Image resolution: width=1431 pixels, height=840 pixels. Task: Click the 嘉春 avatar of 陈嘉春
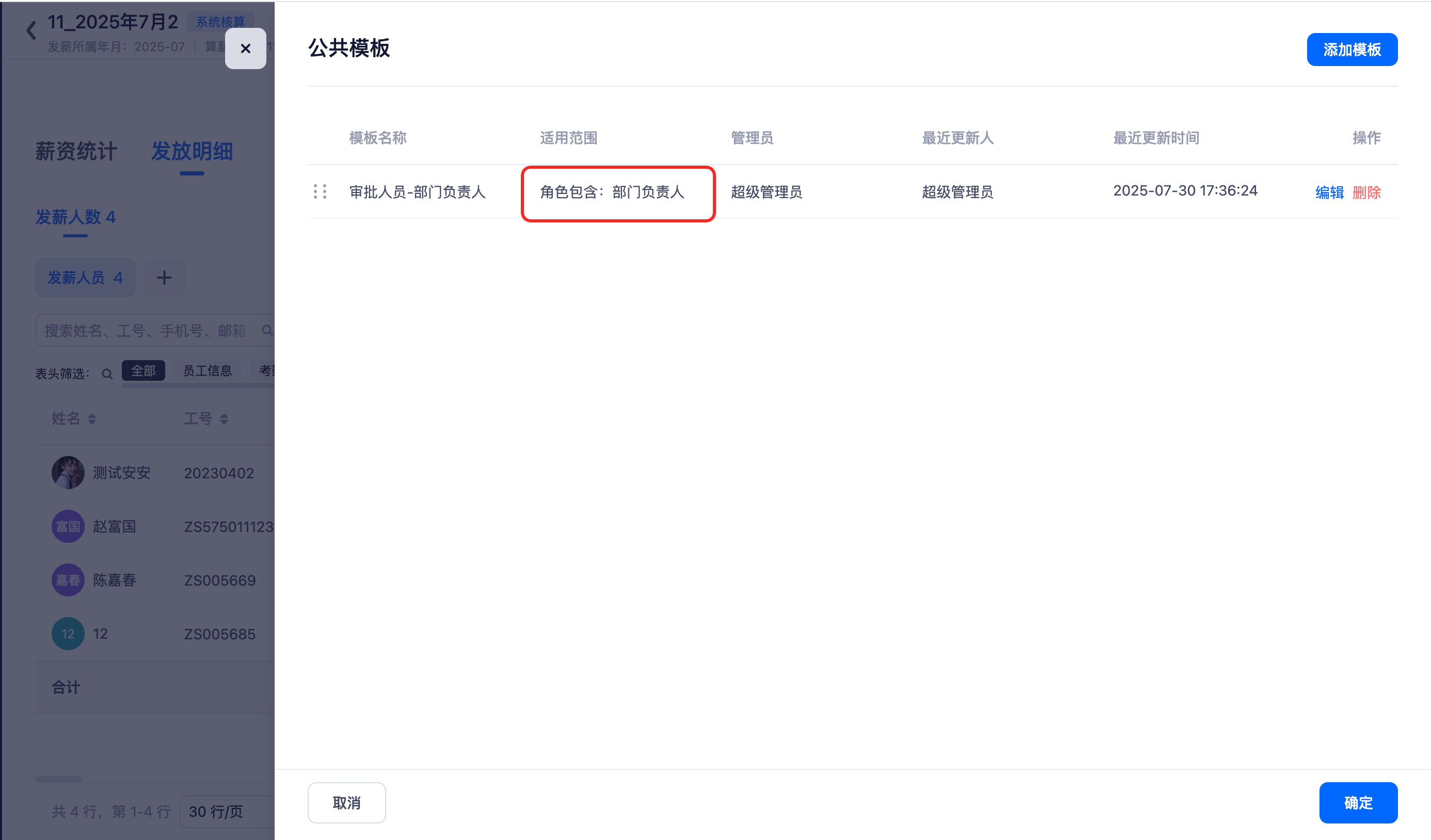click(68, 579)
